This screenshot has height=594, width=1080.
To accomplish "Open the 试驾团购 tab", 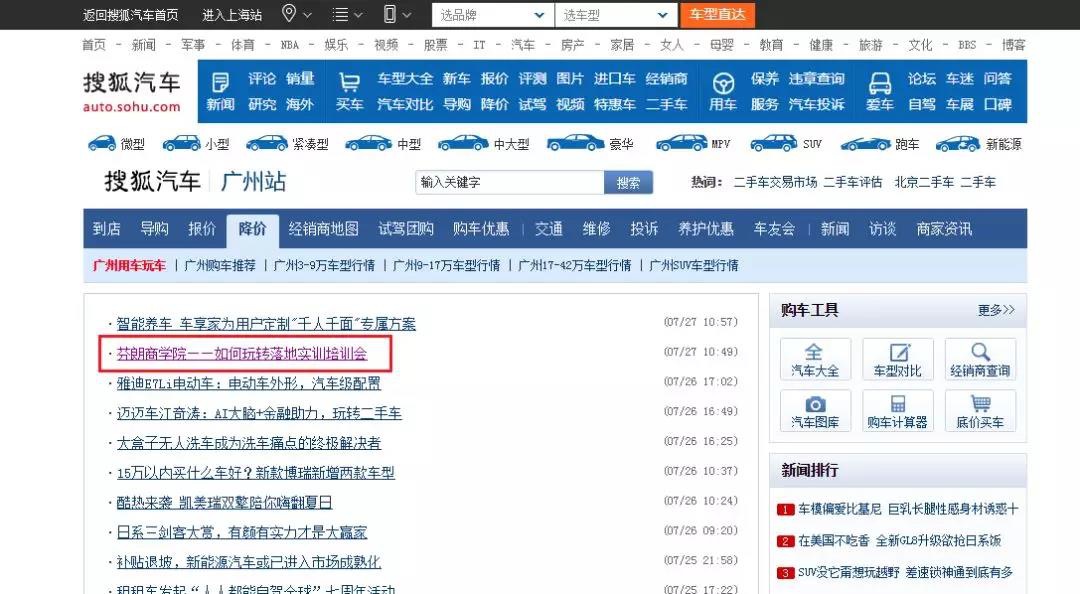I will pyautogui.click(x=406, y=229).
